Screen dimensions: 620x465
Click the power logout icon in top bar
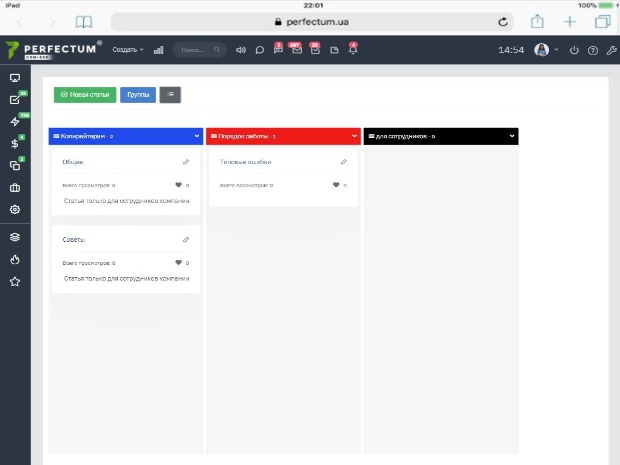point(574,50)
